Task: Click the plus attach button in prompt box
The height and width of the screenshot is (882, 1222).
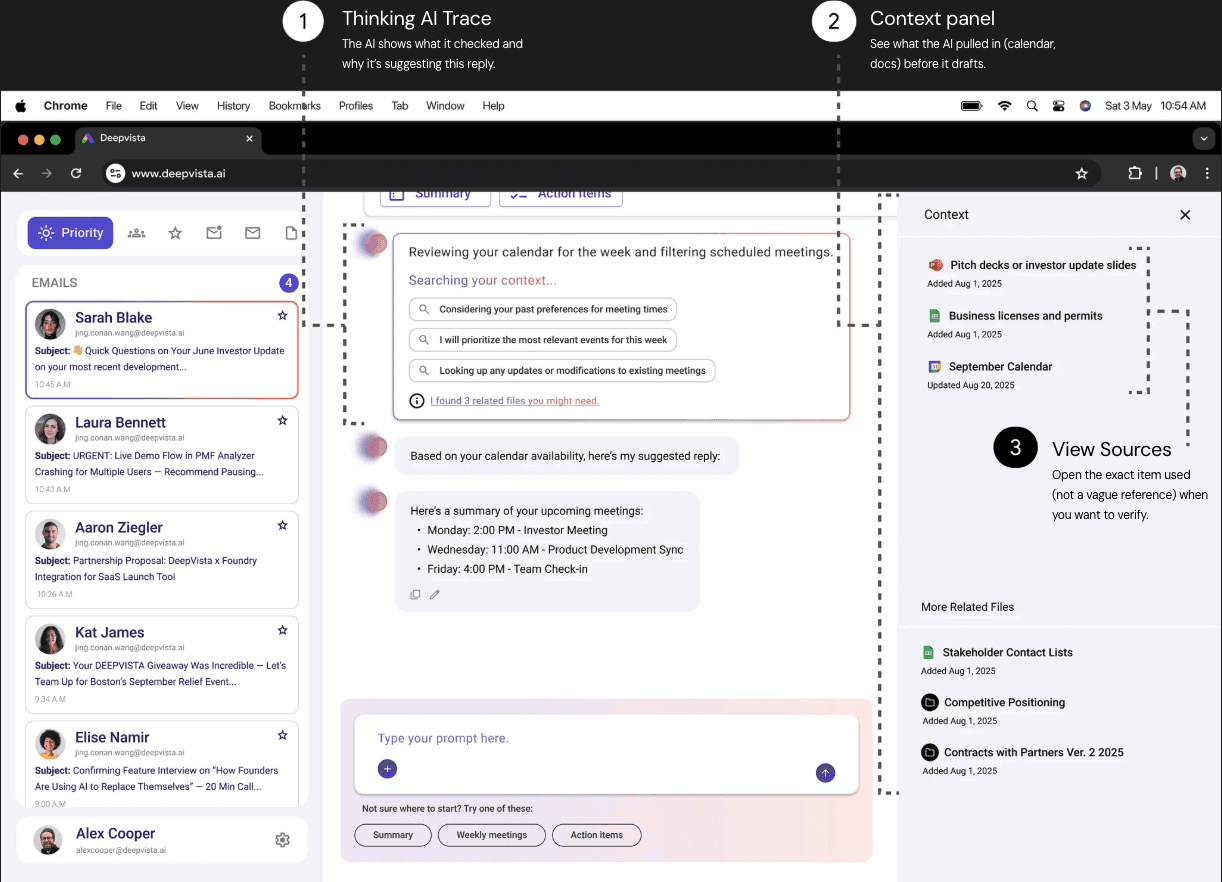Action: [x=388, y=769]
